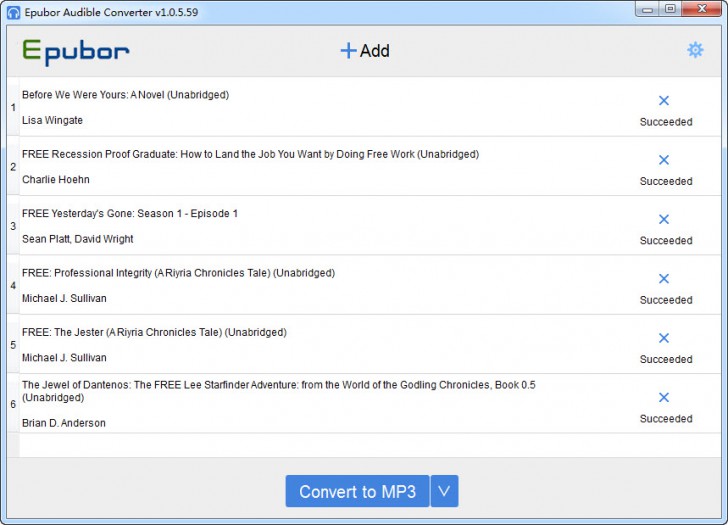Click row number 2 in the list
The height and width of the screenshot is (525, 728).
(13, 167)
